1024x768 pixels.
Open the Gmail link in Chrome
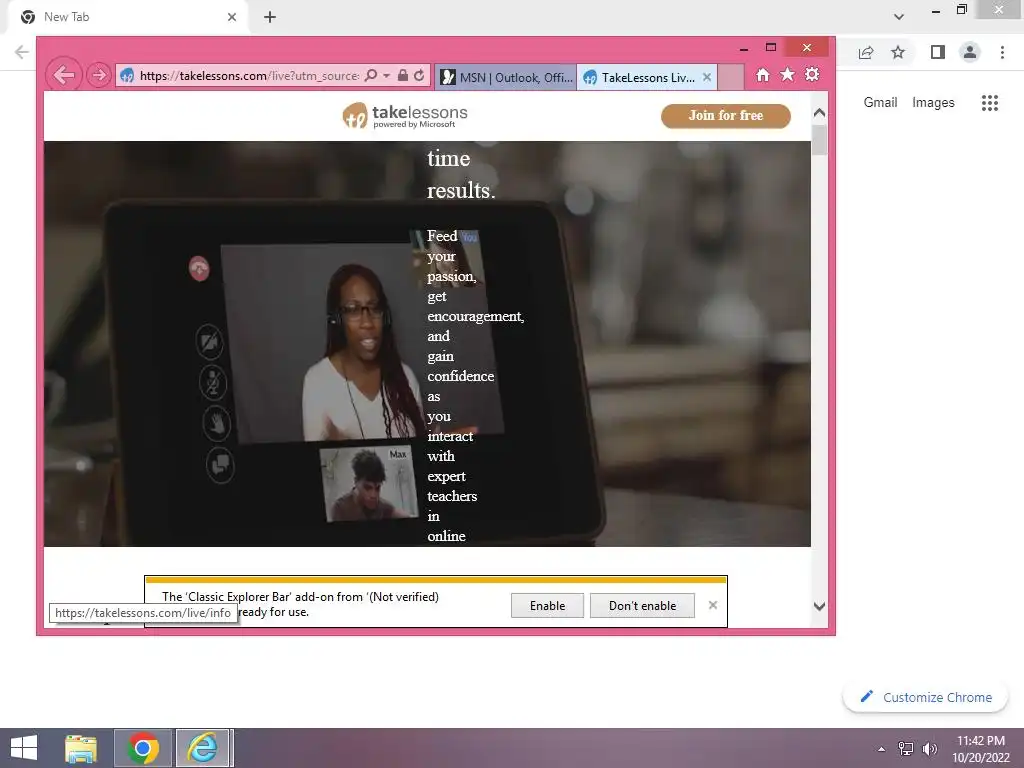click(880, 103)
